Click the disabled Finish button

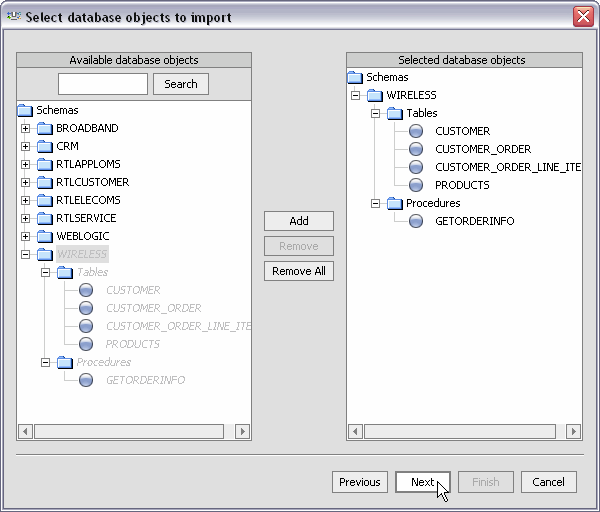[x=486, y=482]
